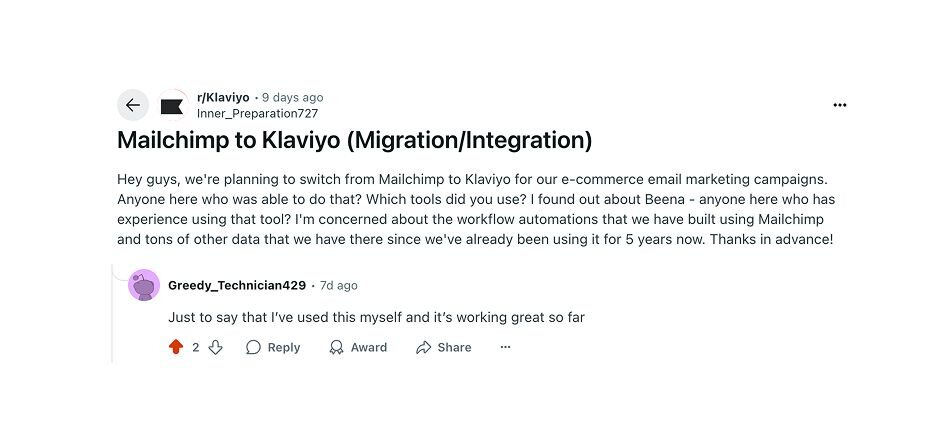Click the Award ribbon icon

[x=336, y=347]
